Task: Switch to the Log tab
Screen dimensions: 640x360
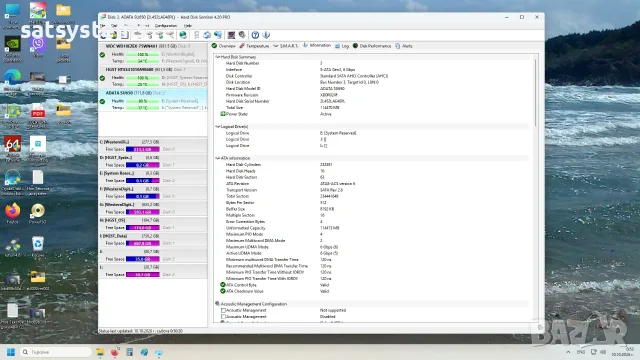Action: click(342, 46)
